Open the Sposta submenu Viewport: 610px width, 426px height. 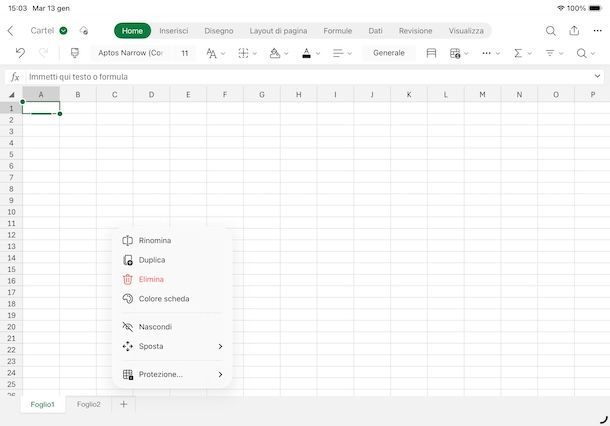(172, 346)
